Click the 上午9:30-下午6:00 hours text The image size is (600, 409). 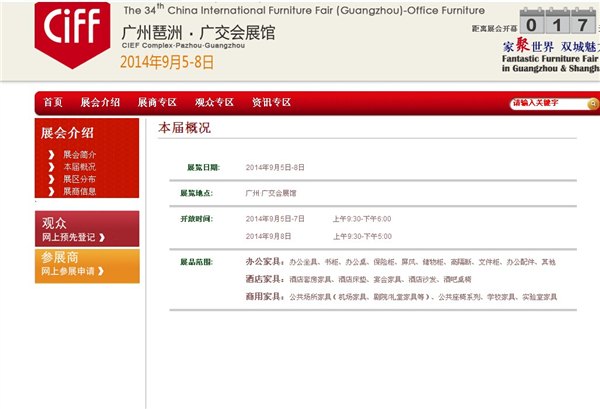tap(362, 219)
